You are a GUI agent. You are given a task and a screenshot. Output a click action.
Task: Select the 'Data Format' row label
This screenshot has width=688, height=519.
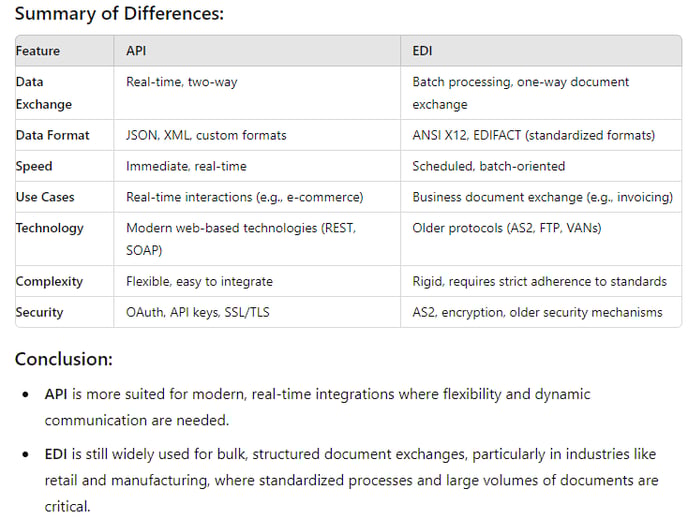52,135
